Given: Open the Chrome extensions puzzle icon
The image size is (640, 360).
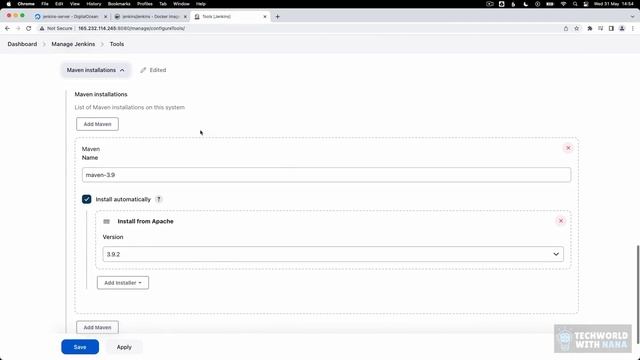Looking at the screenshot, I should click(x=589, y=28).
